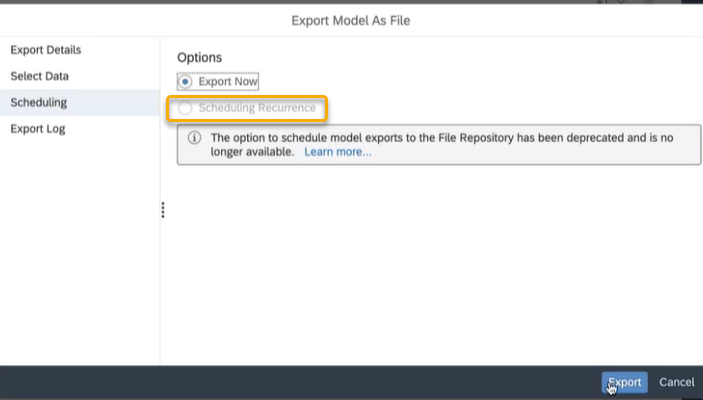Switch to the Scheduling section

tap(39, 103)
